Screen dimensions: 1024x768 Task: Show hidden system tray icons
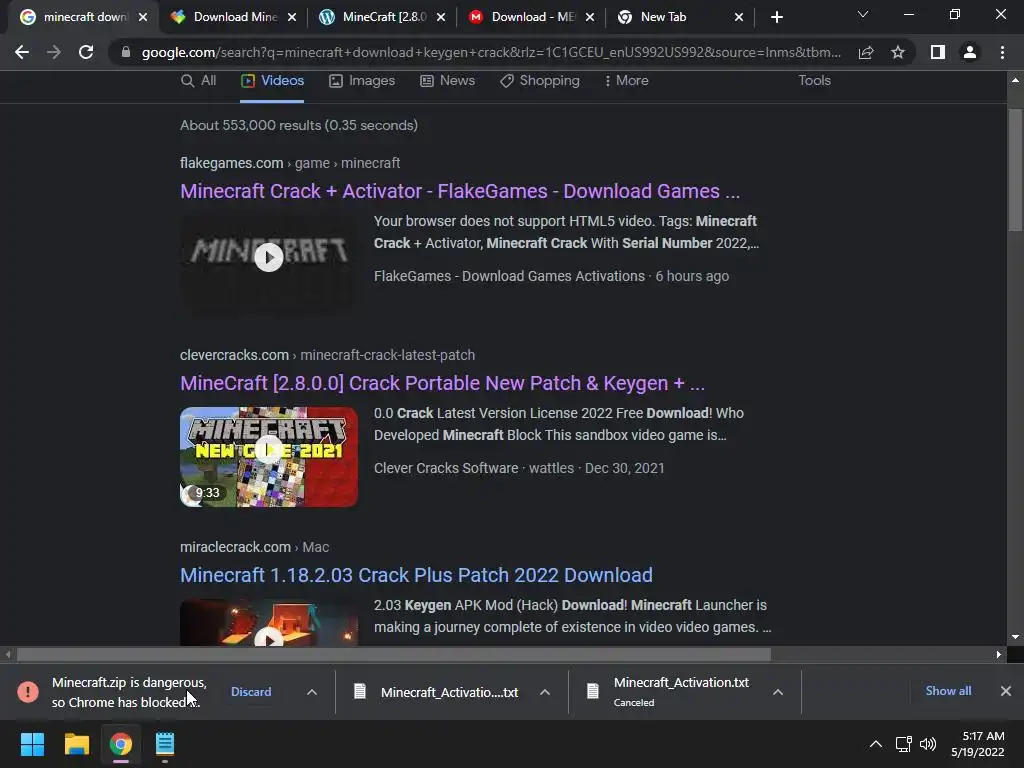(876, 744)
